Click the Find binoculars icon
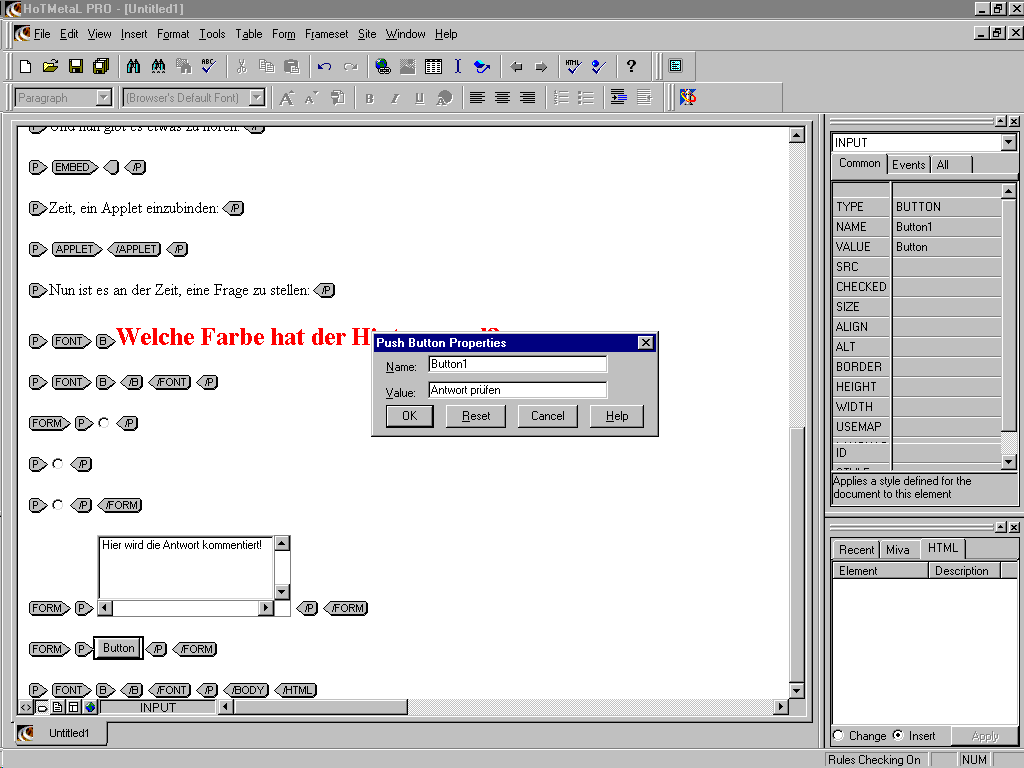This screenshot has height=768, width=1024. point(133,67)
